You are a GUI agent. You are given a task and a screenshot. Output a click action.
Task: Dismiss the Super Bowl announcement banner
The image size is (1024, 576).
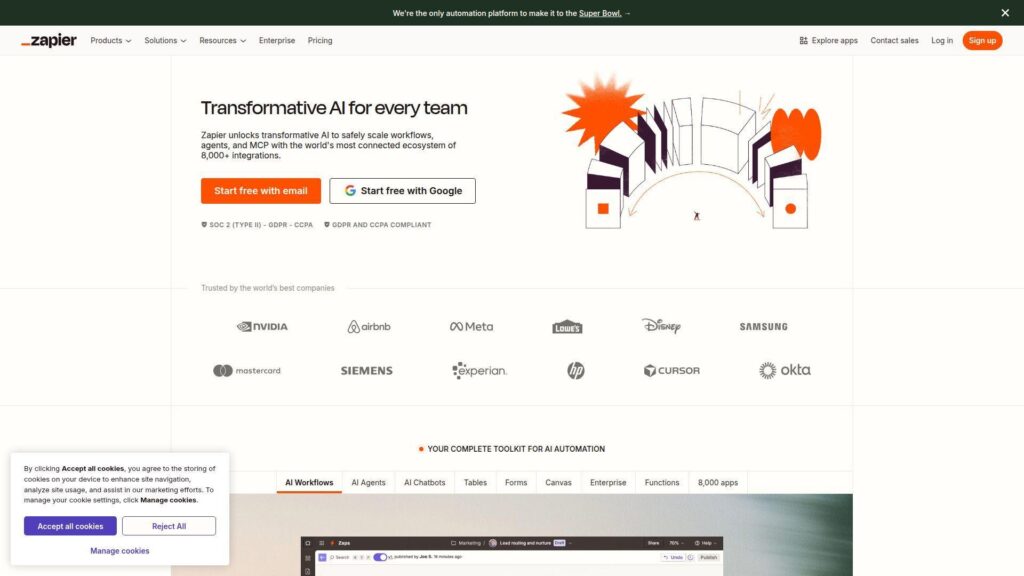1005,13
